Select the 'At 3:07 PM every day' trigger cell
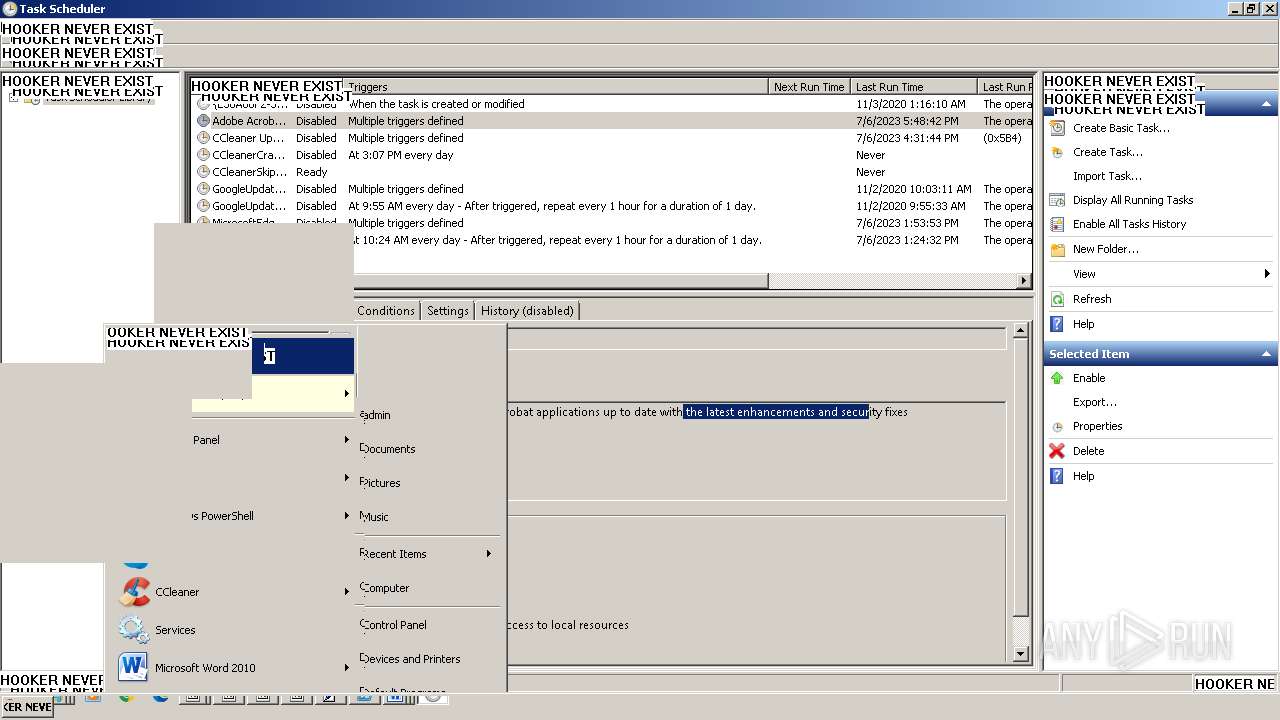1280x720 pixels. [401, 155]
